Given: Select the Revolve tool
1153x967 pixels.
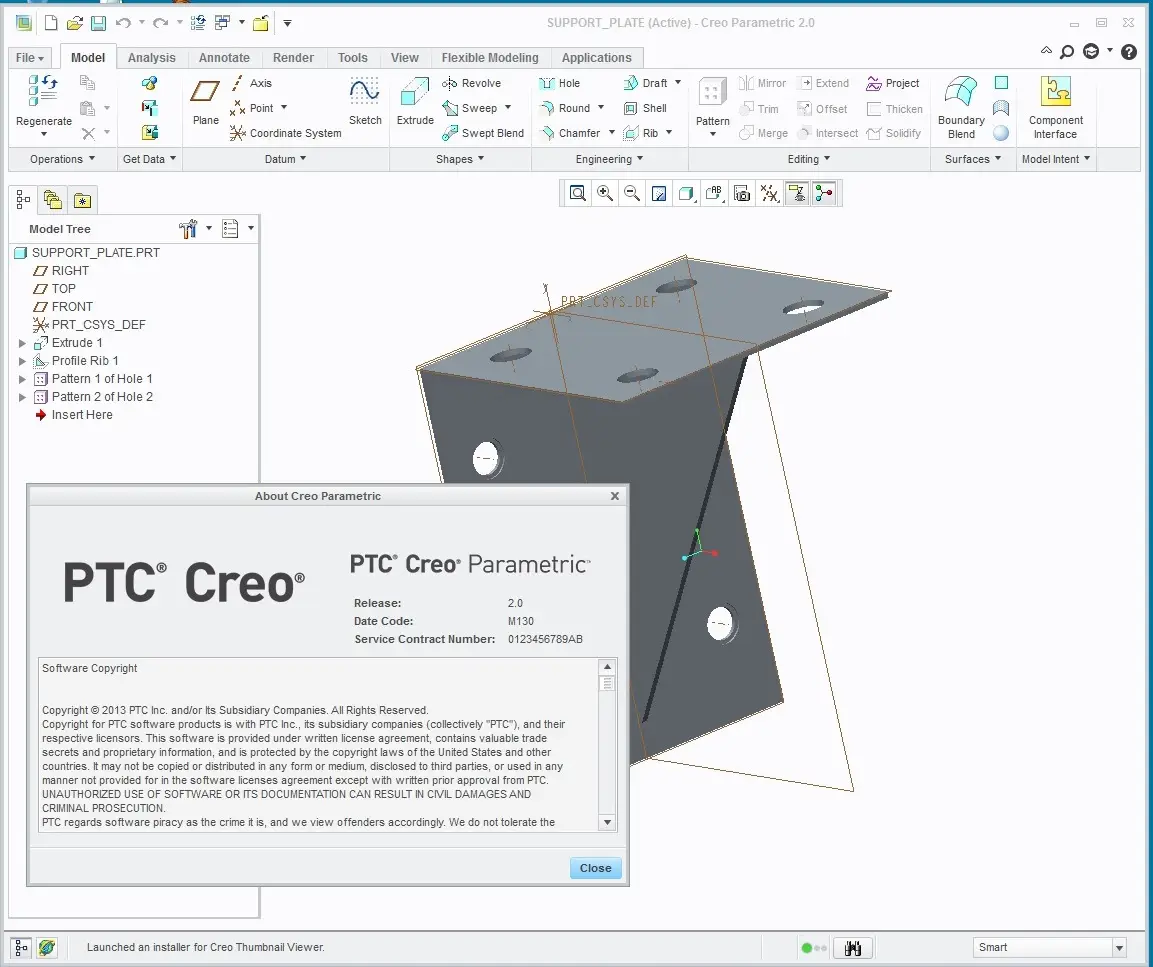Looking at the screenshot, I should pyautogui.click(x=471, y=83).
